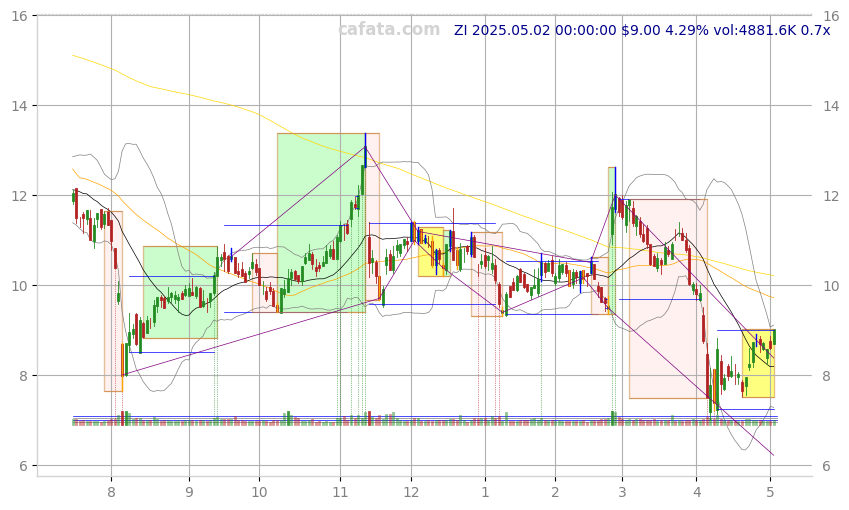Click the left y-axis label 16
Viewport: 849px width, 510px height.
click(x=19, y=16)
